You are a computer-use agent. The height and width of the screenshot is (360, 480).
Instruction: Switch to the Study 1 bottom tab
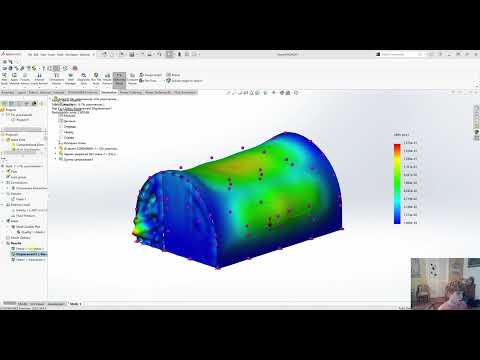(75, 304)
